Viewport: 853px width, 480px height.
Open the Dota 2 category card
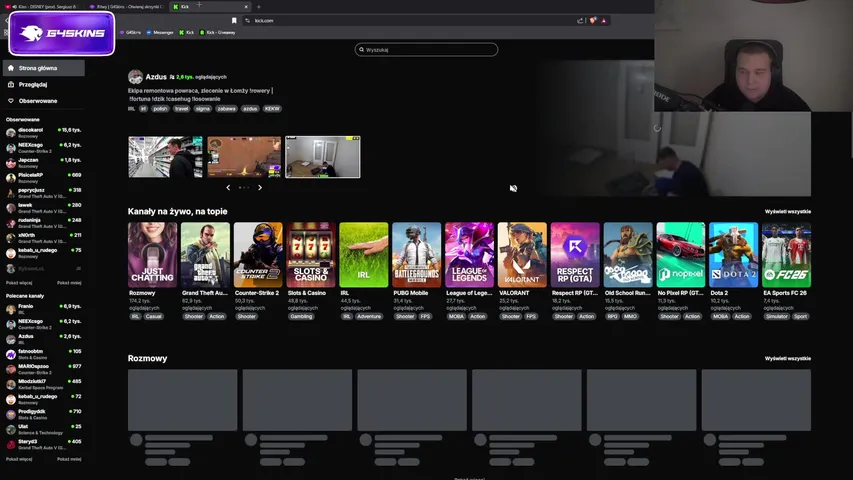[733, 255]
